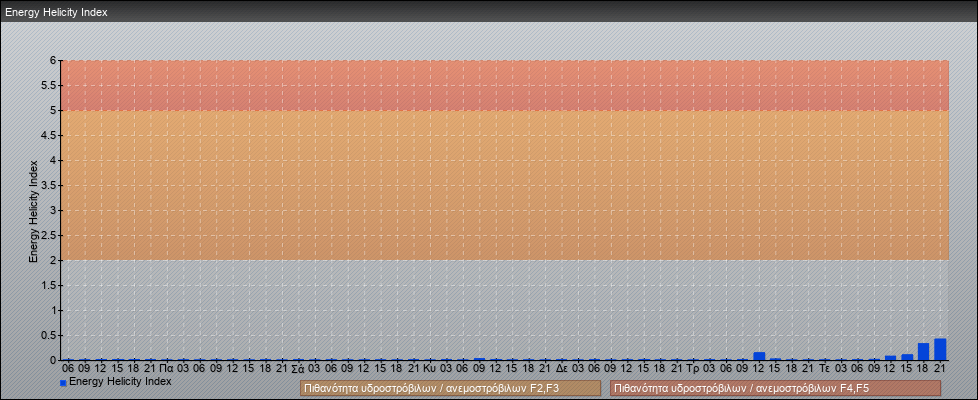The image size is (978, 400).
Task: Click the second-tallest blue bar, hour 18 after Τε
Action: [923, 351]
